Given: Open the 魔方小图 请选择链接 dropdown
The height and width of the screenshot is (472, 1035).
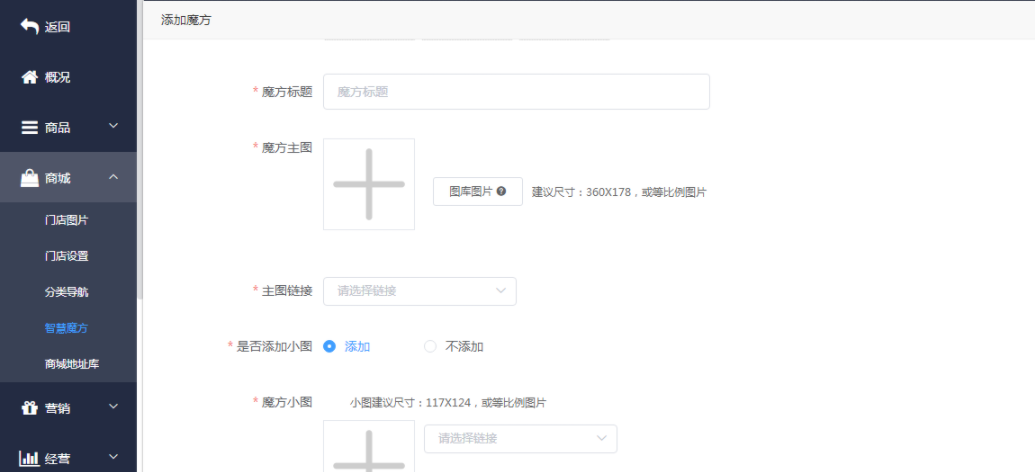Looking at the screenshot, I should point(520,438).
